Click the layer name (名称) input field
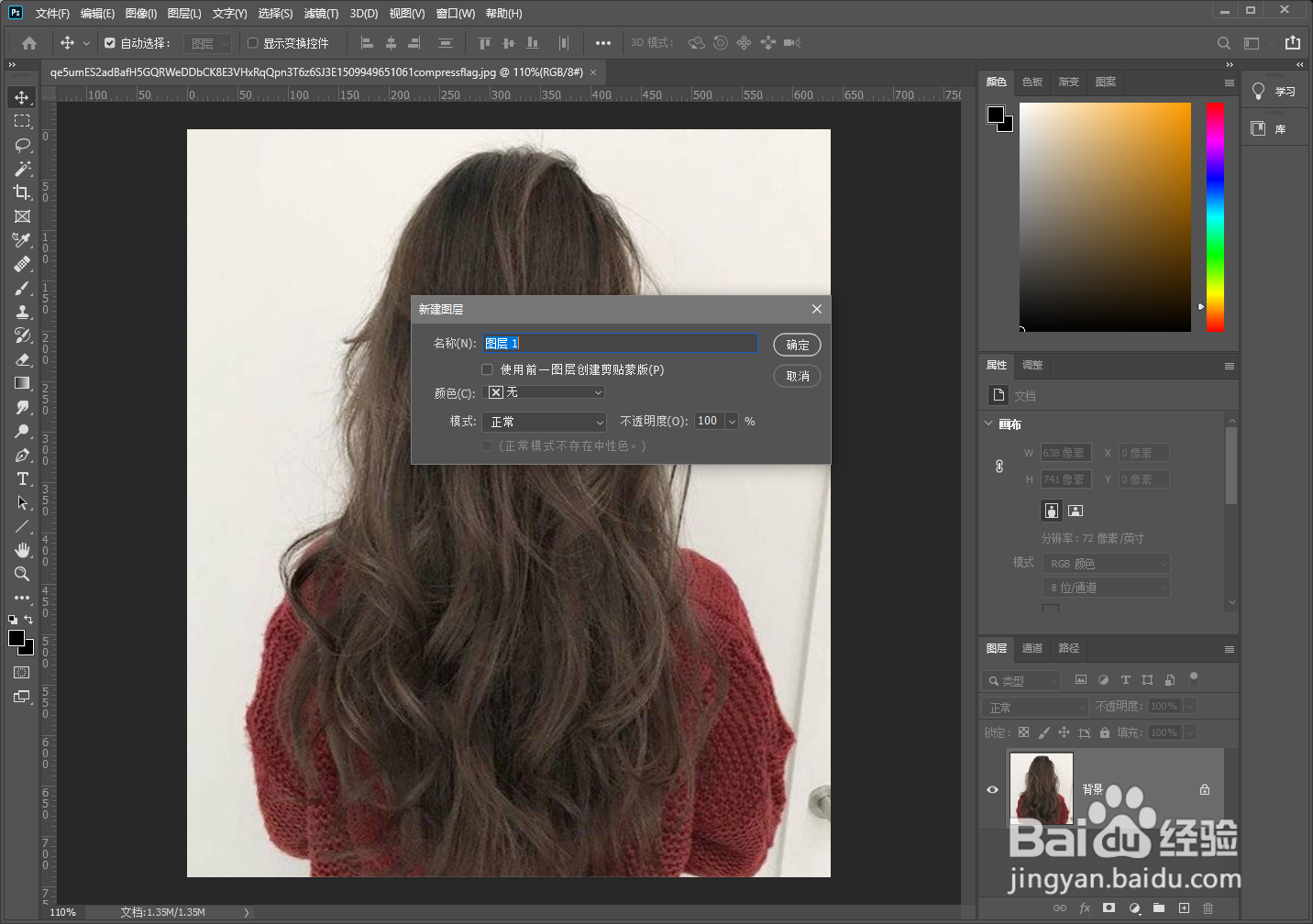 pyautogui.click(x=620, y=343)
